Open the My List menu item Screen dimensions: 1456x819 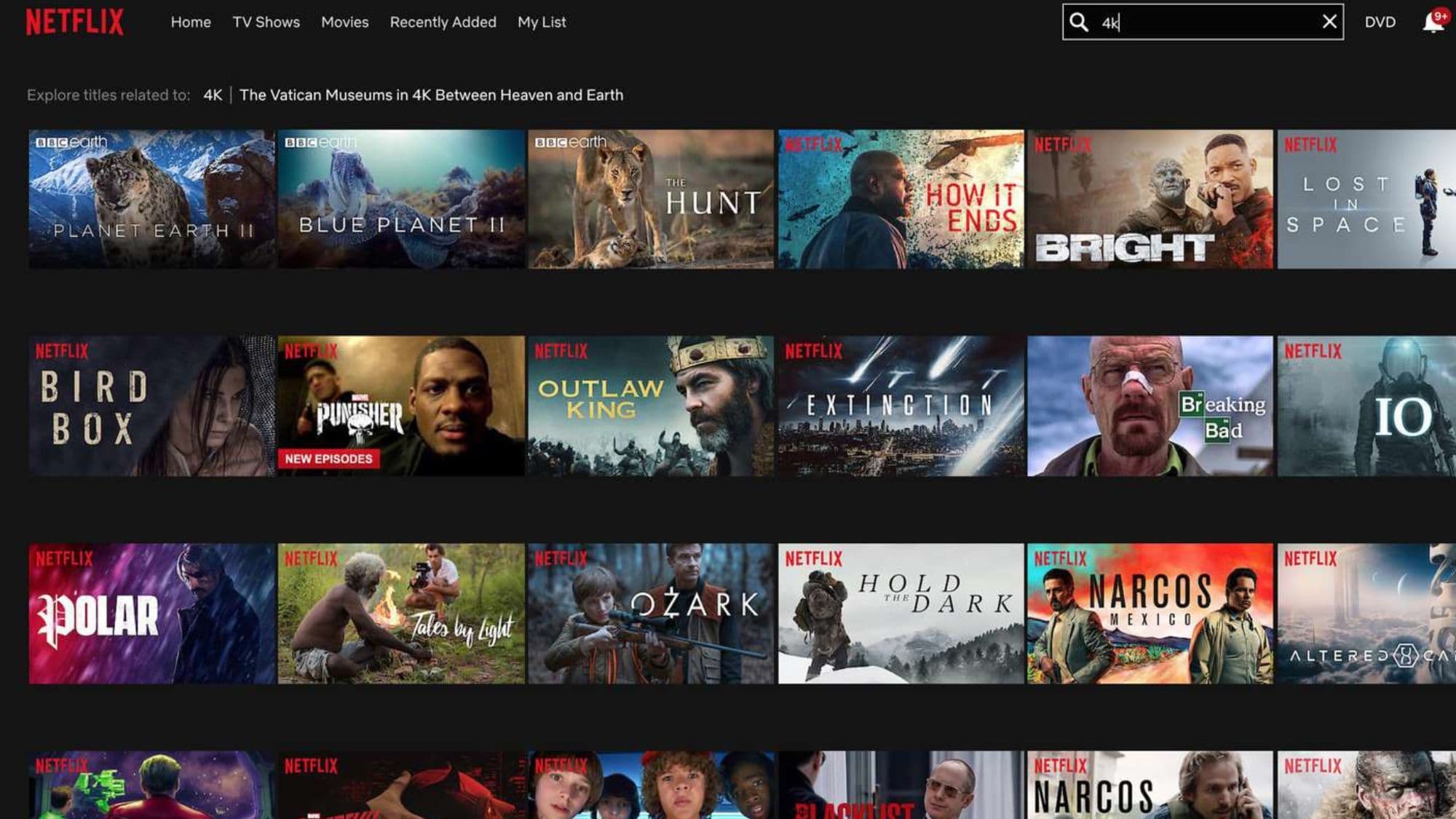[x=542, y=23]
